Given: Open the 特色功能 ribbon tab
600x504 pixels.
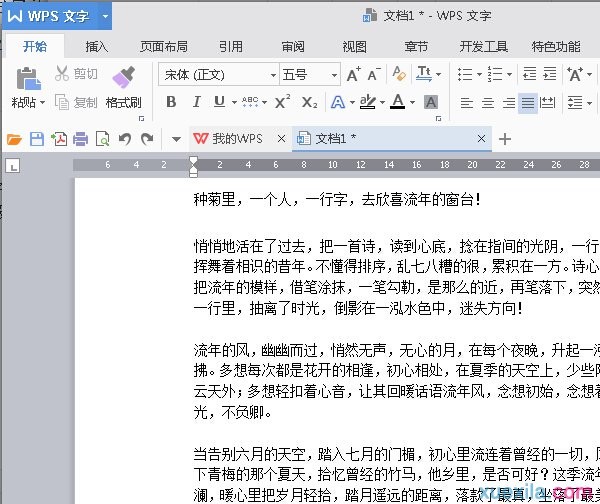Looking at the screenshot, I should coord(556,47).
